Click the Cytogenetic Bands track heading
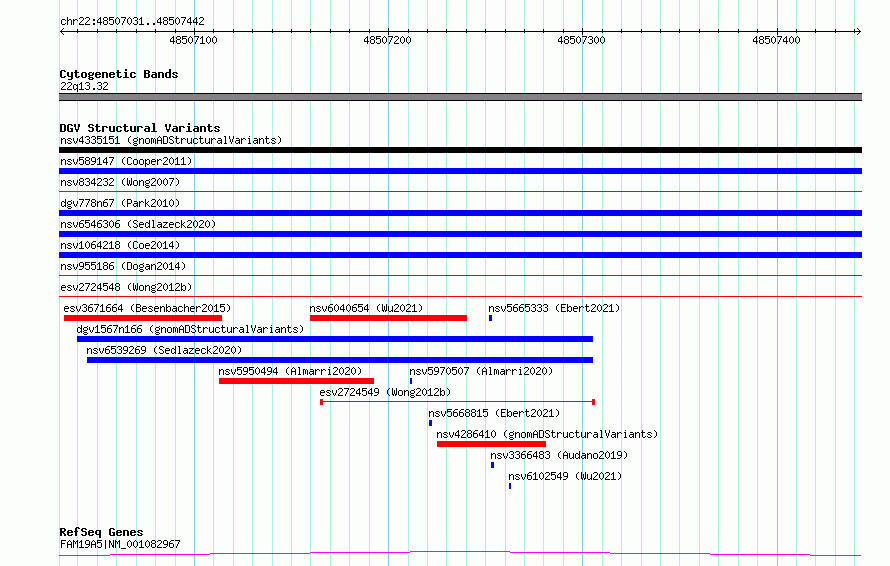 tap(119, 74)
